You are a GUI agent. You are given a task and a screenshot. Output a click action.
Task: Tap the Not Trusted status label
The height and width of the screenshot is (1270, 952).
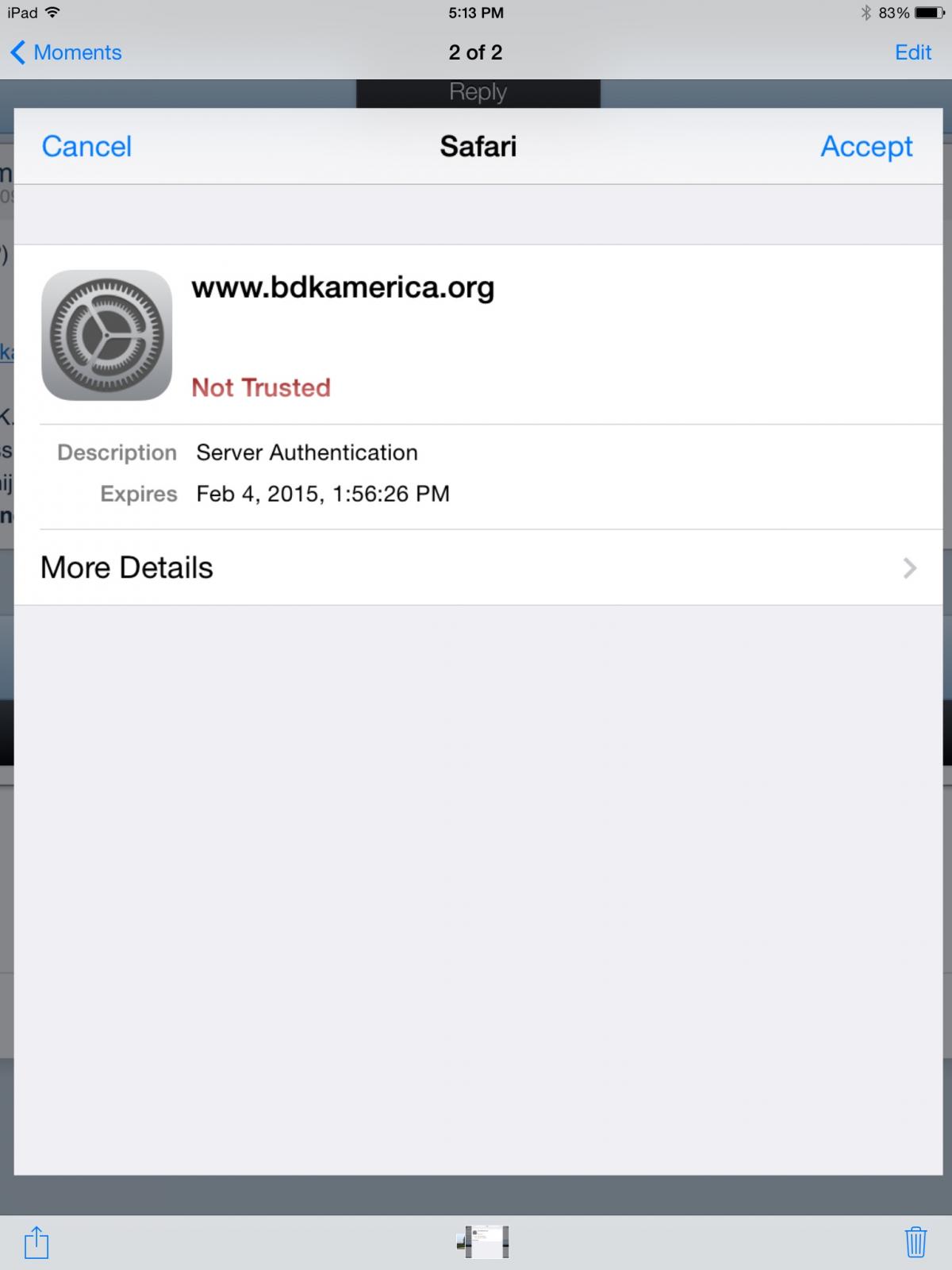coord(261,387)
